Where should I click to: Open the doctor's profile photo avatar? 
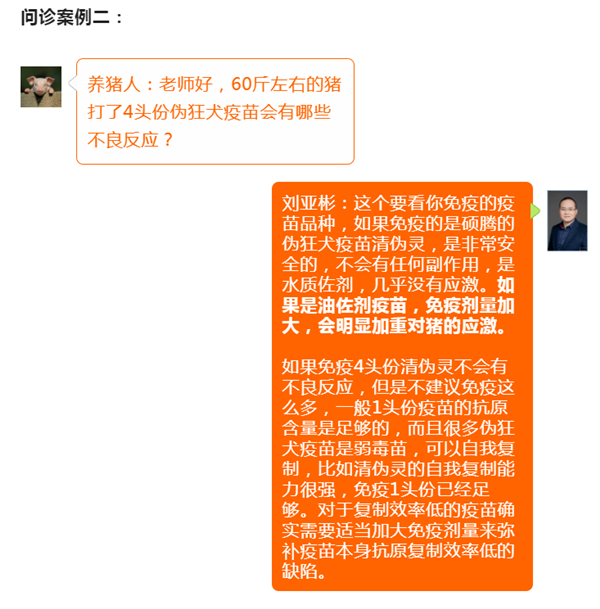pyautogui.click(x=567, y=221)
